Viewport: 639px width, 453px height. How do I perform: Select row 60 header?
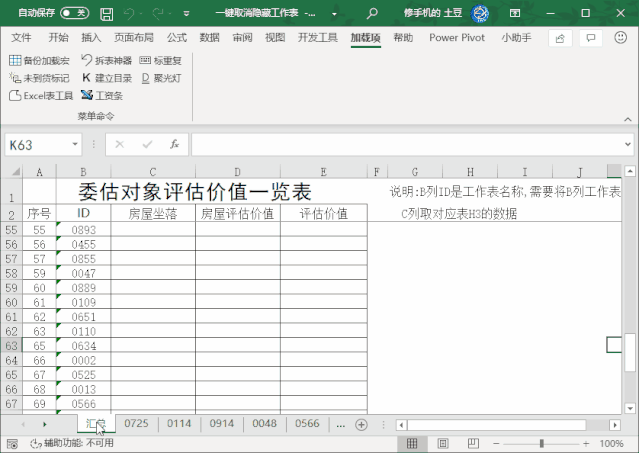click(11, 302)
